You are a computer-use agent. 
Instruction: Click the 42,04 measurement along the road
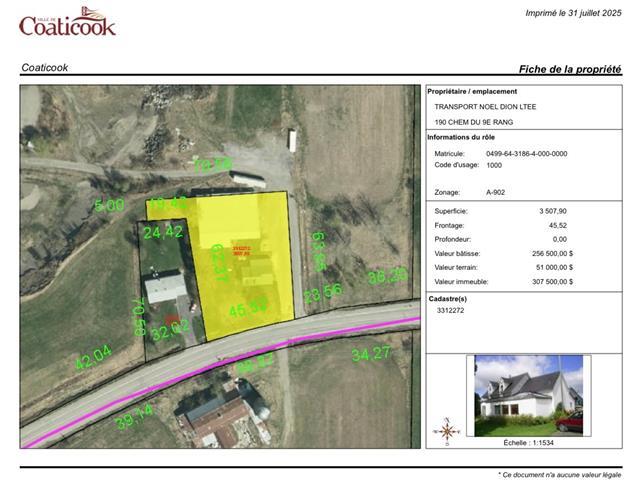click(x=94, y=358)
